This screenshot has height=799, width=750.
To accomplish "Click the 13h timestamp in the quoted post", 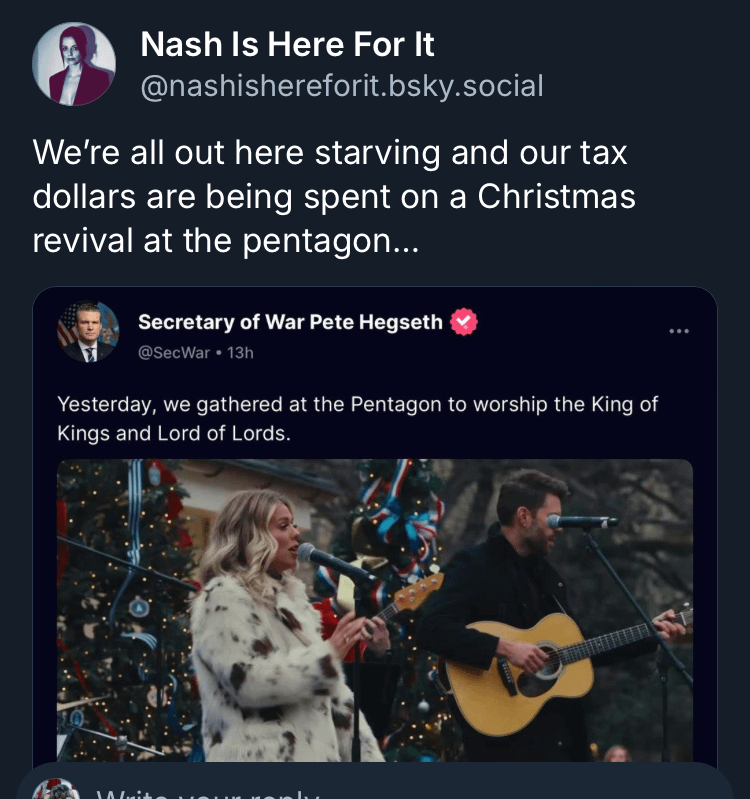I will pos(241,352).
